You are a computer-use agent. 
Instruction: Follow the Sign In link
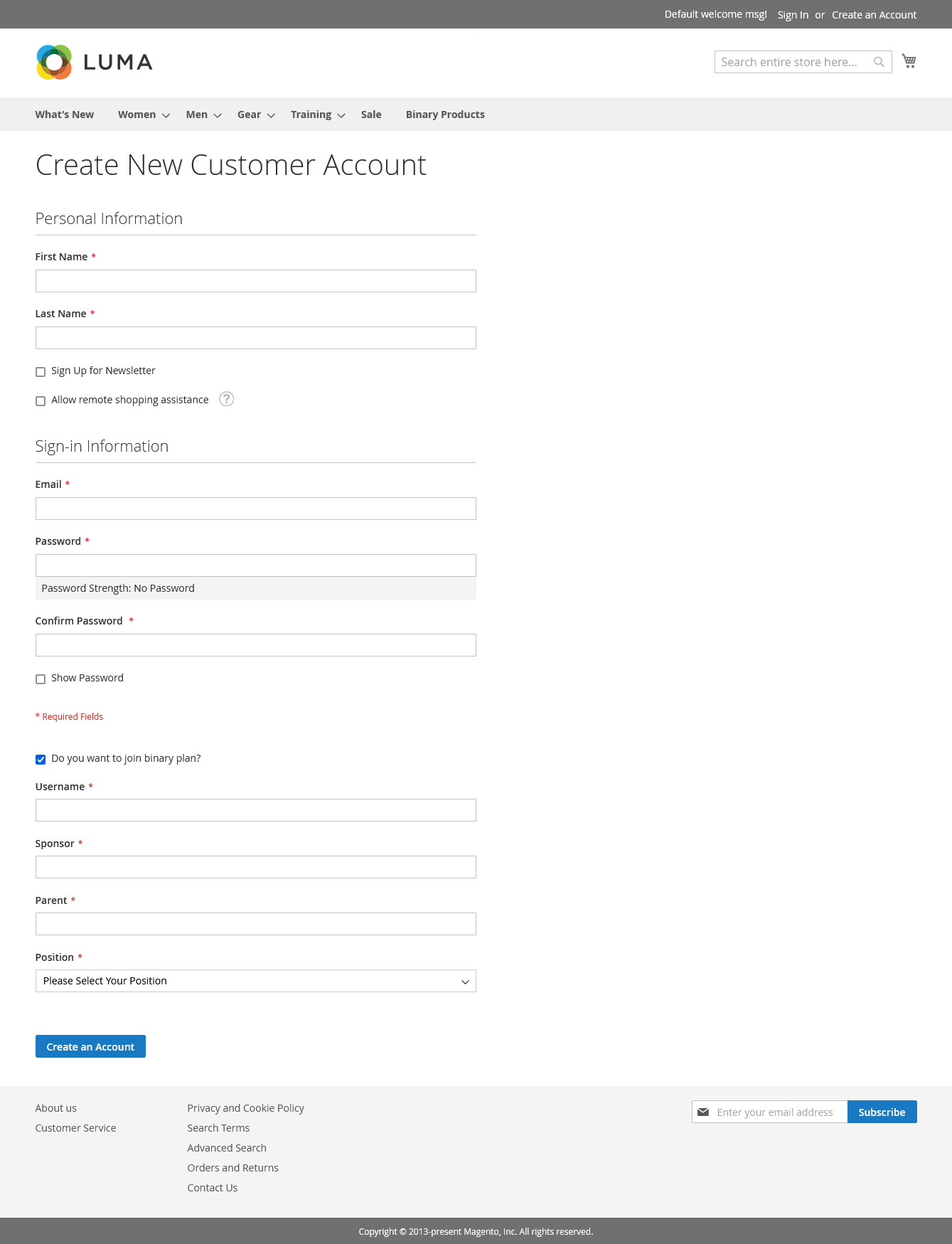point(793,15)
